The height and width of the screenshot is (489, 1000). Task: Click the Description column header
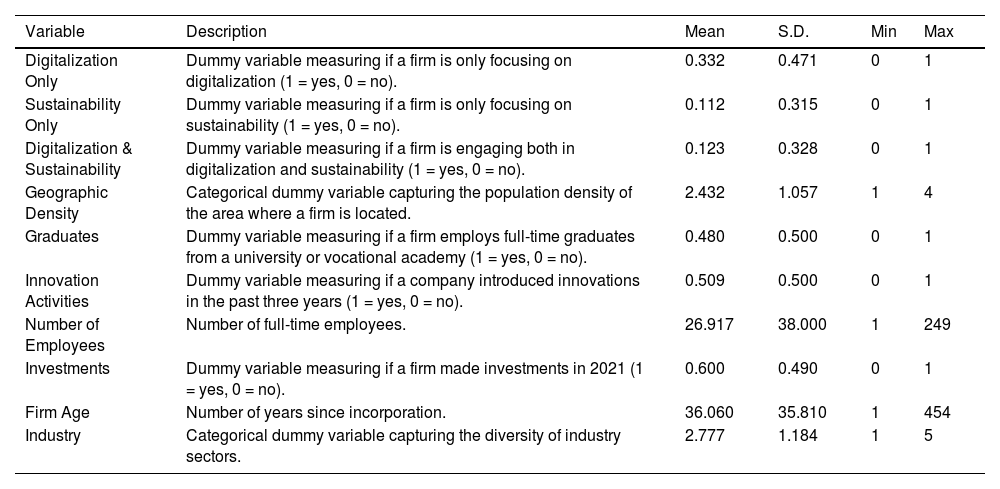[x=226, y=32]
